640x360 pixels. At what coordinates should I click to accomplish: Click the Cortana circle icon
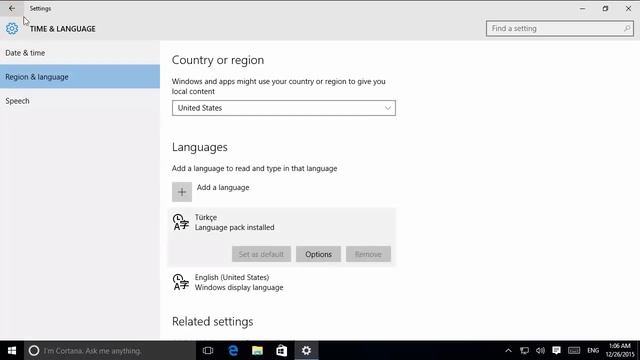34,351
